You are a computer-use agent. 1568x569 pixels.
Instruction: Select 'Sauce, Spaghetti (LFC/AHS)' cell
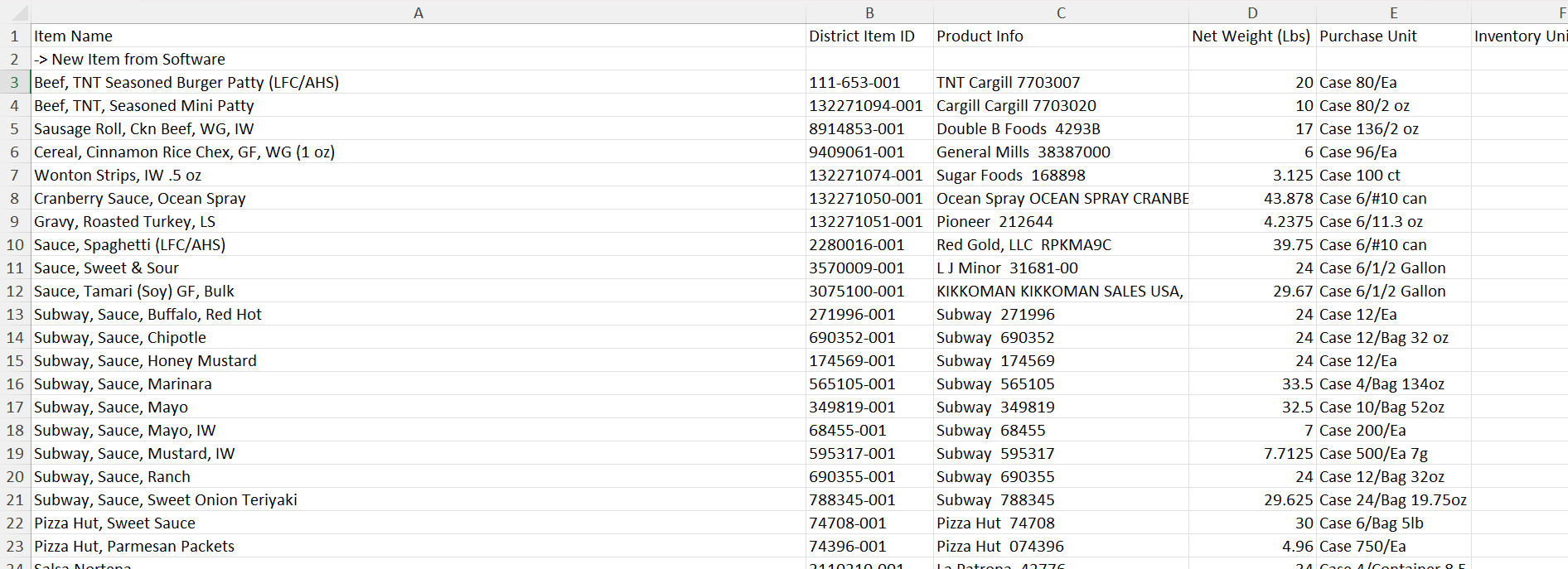pos(419,244)
